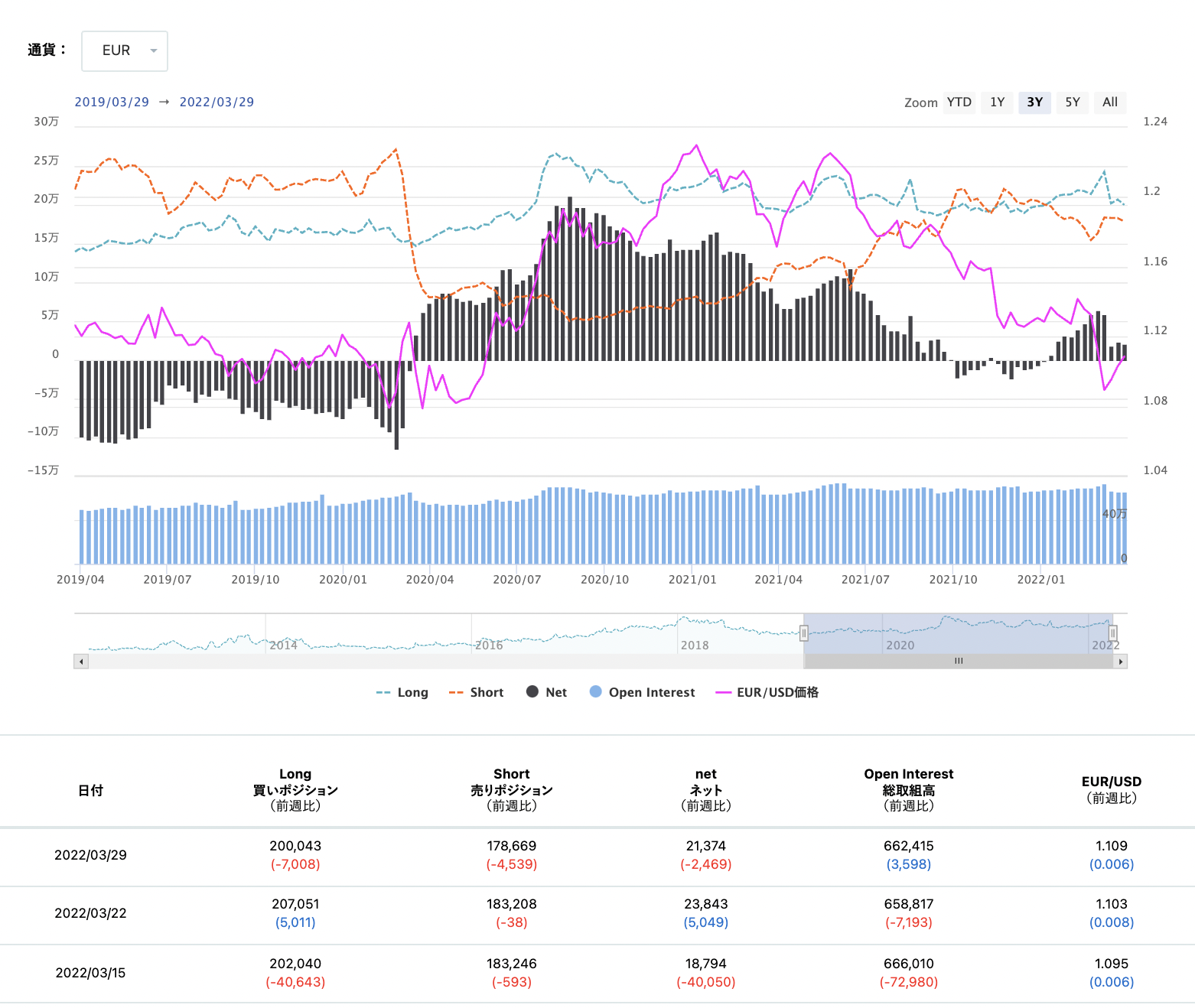Open the EUR currency dropdown

(125, 50)
